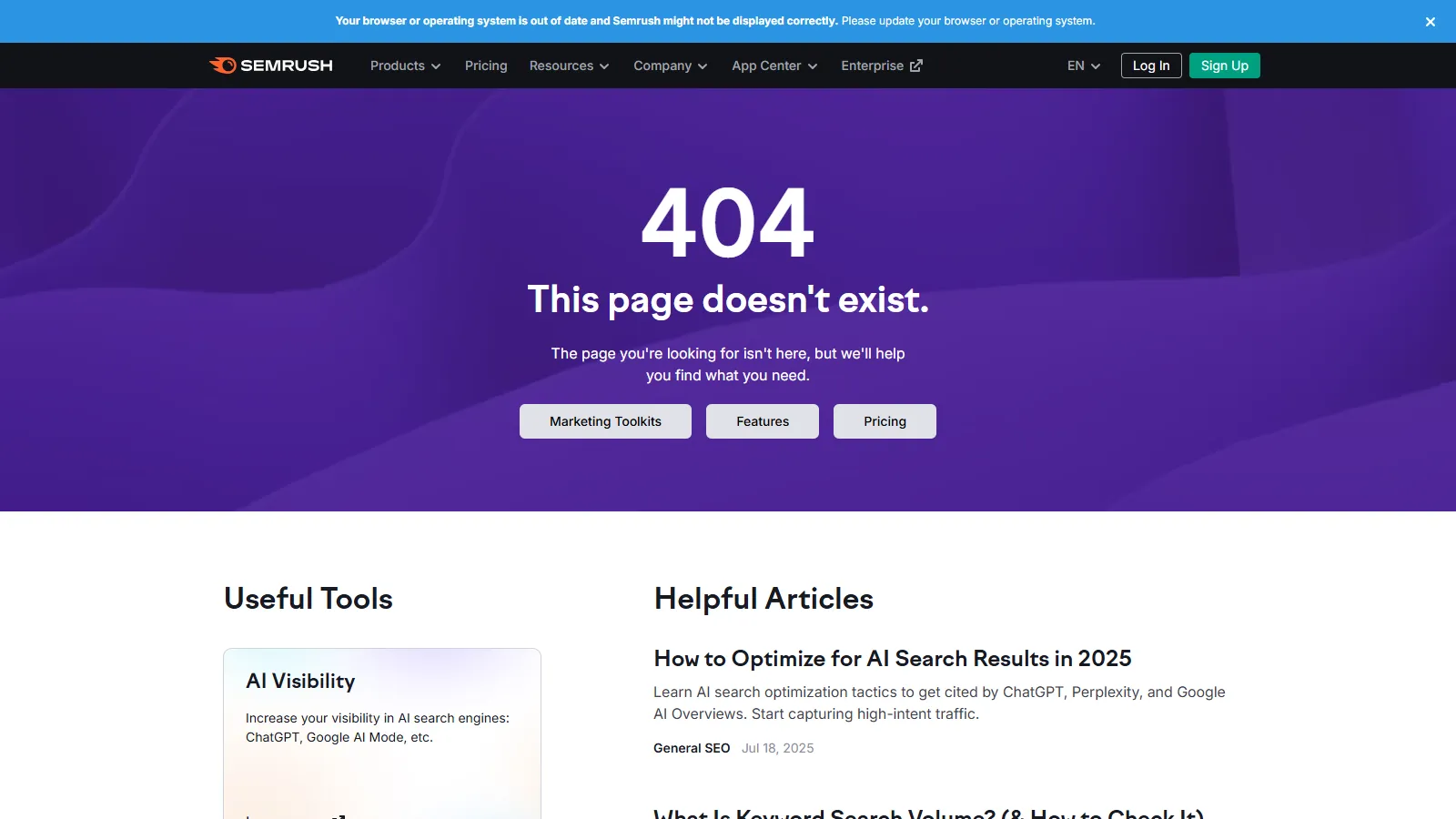
Task: Click the SEMRUSH wordmark text
Action: 287,66
